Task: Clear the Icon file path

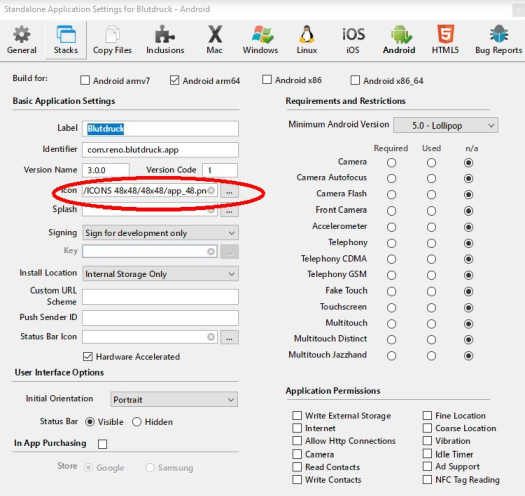Action: pos(211,190)
